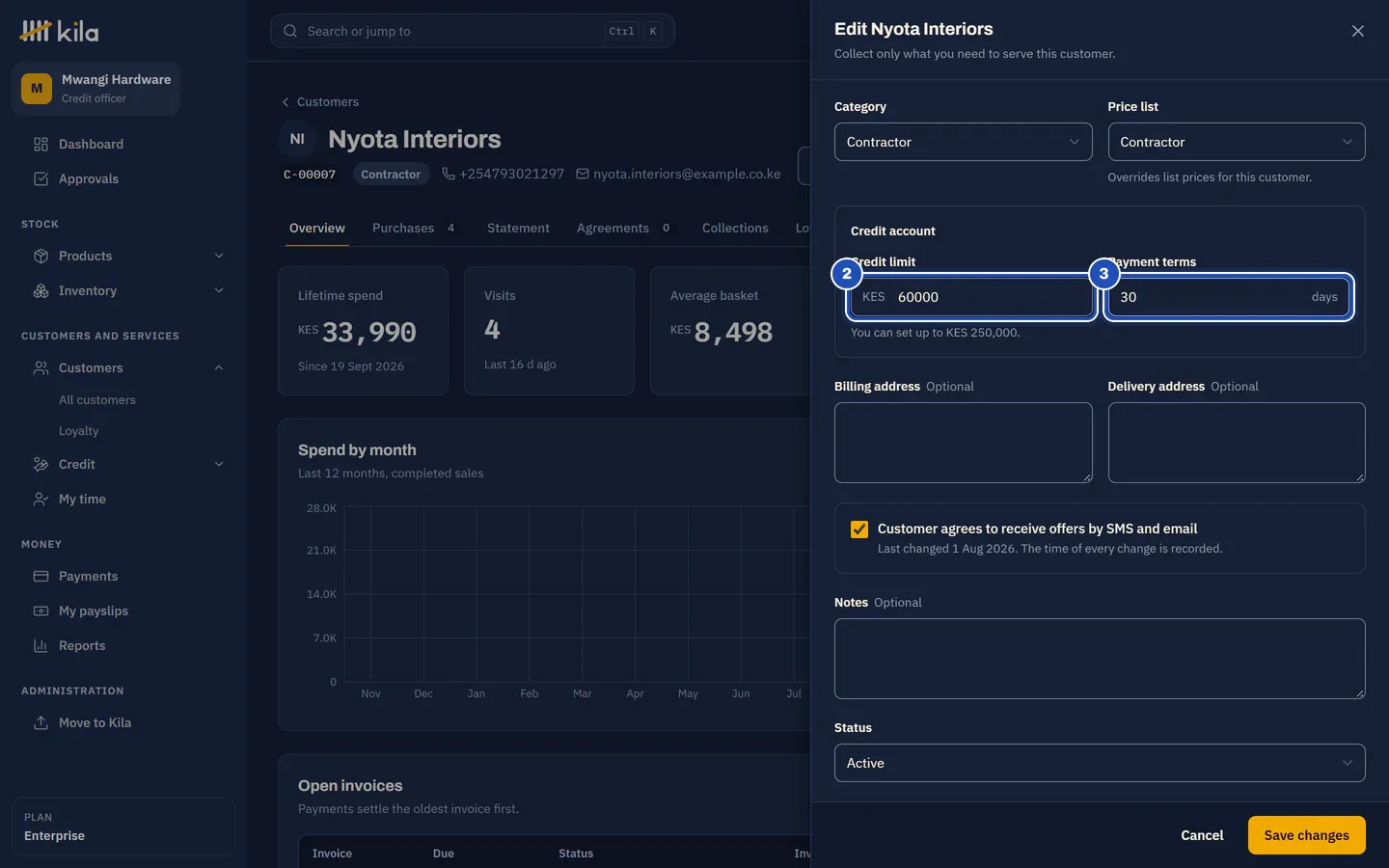Open the Status dropdown showing Active
The width and height of the screenshot is (1389, 868).
click(1100, 763)
